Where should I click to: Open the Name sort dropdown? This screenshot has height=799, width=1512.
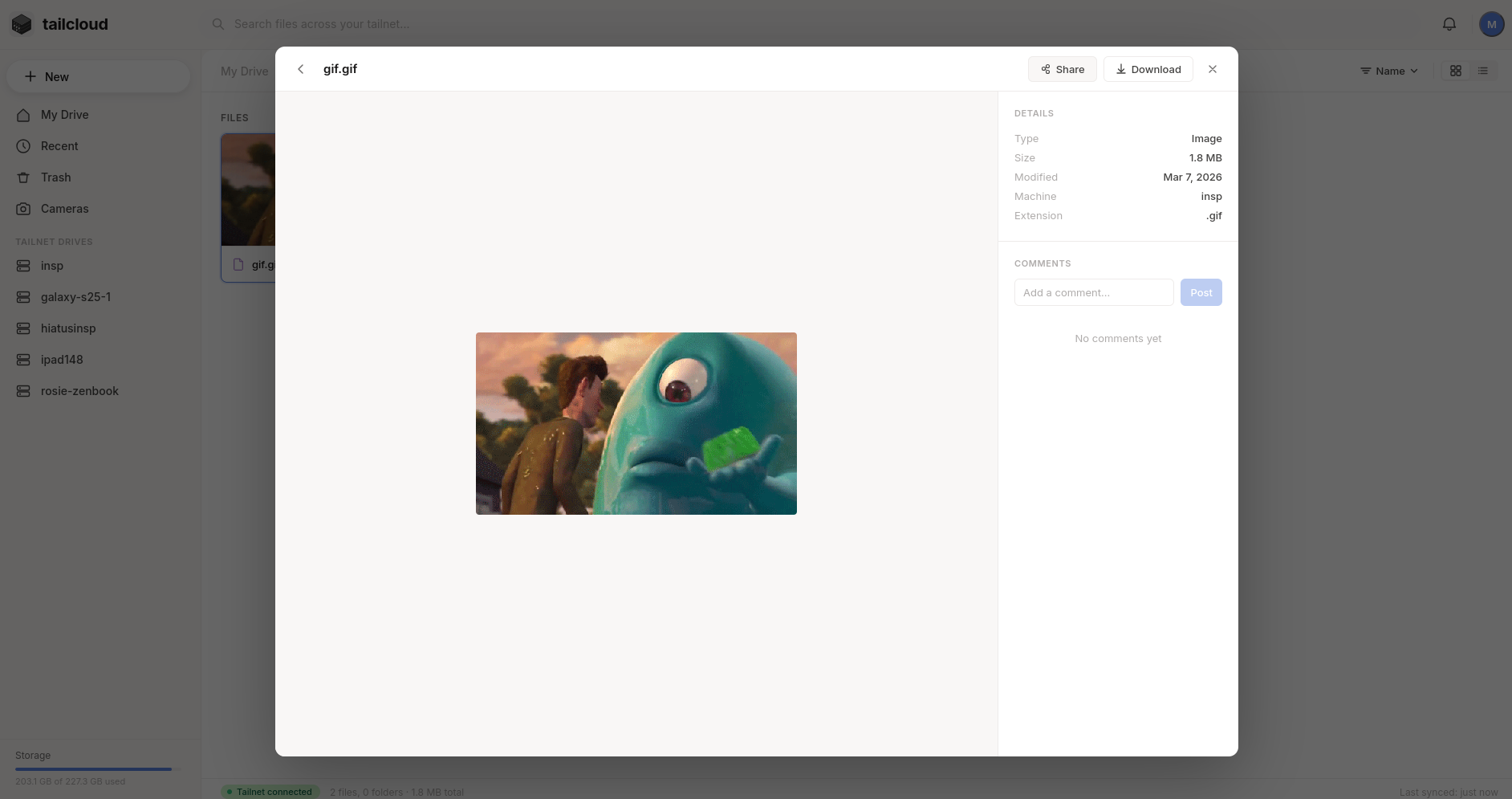click(1389, 71)
